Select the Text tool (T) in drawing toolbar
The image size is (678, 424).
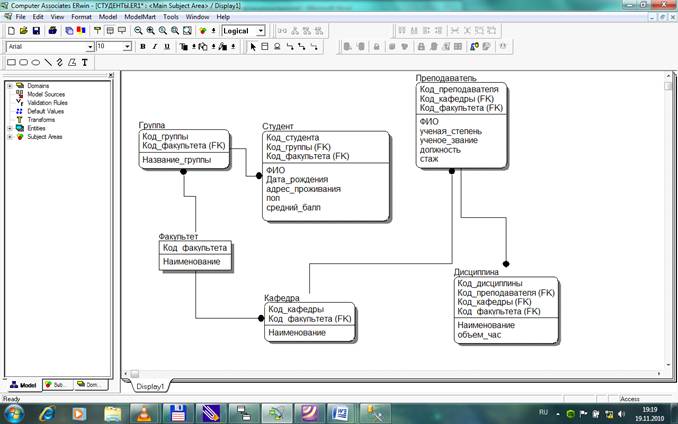tap(85, 62)
